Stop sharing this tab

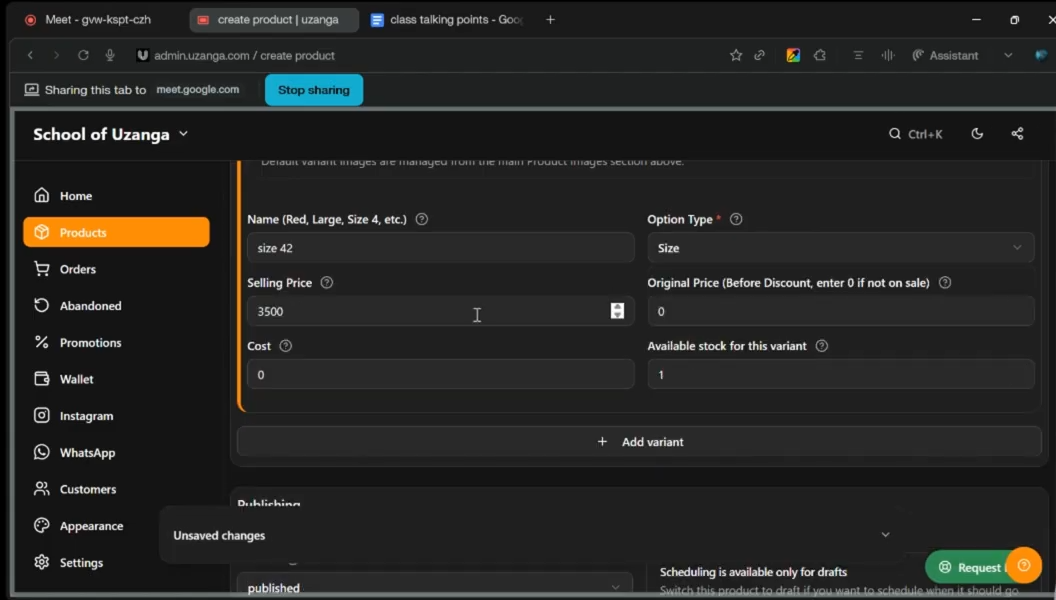[x=314, y=90]
